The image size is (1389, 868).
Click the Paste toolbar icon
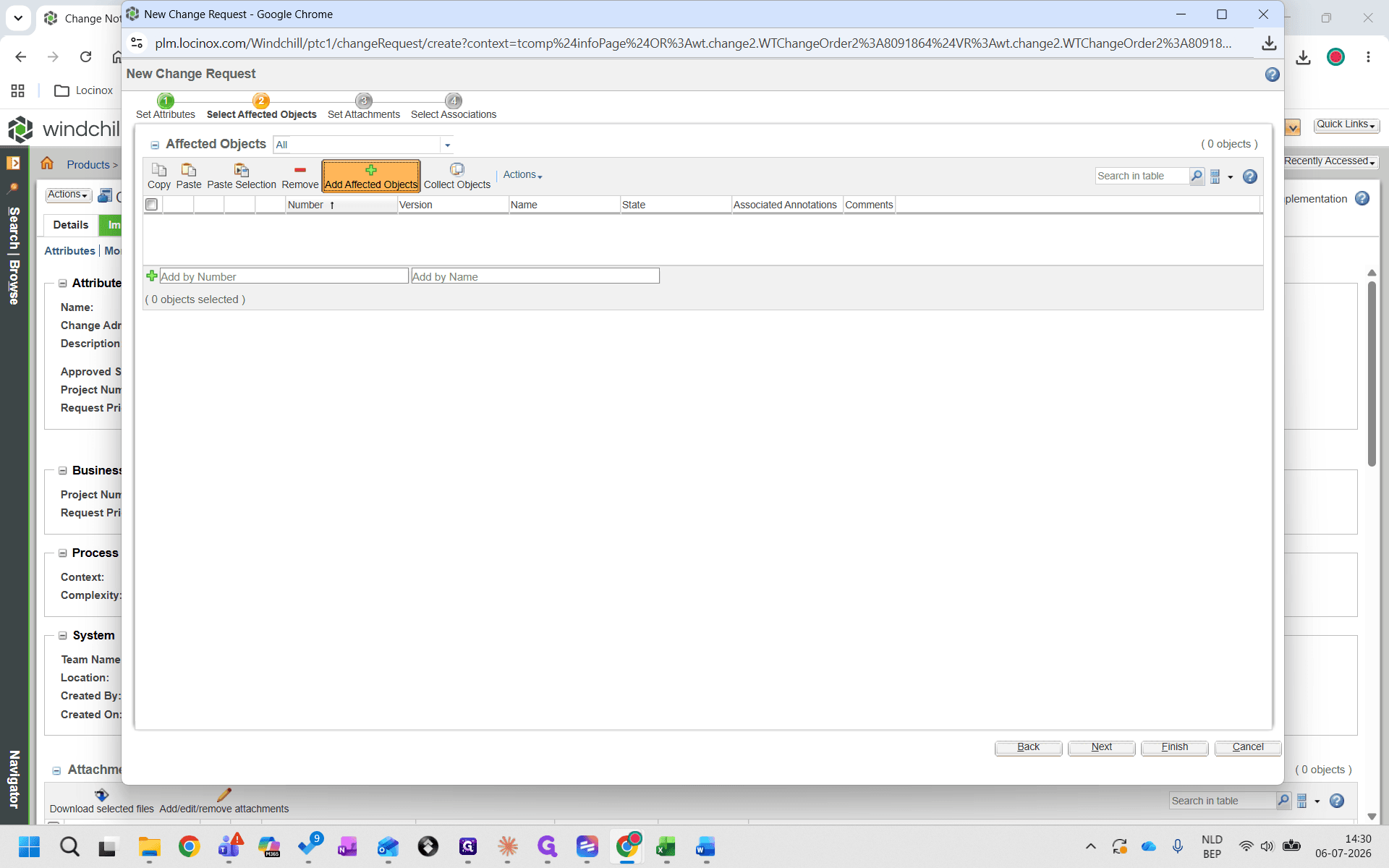click(x=188, y=170)
